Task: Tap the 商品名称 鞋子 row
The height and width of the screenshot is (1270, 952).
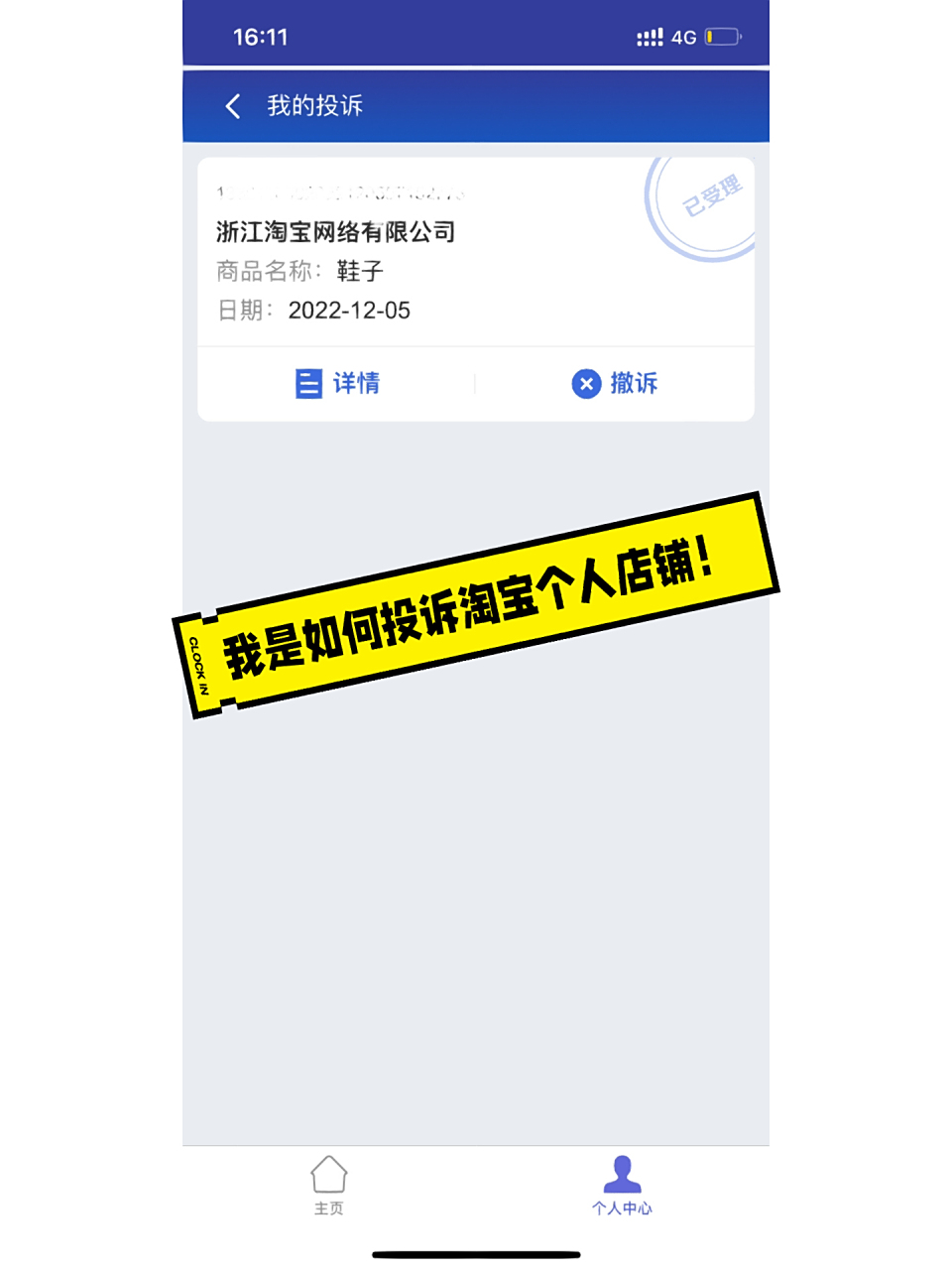Action: click(x=299, y=271)
